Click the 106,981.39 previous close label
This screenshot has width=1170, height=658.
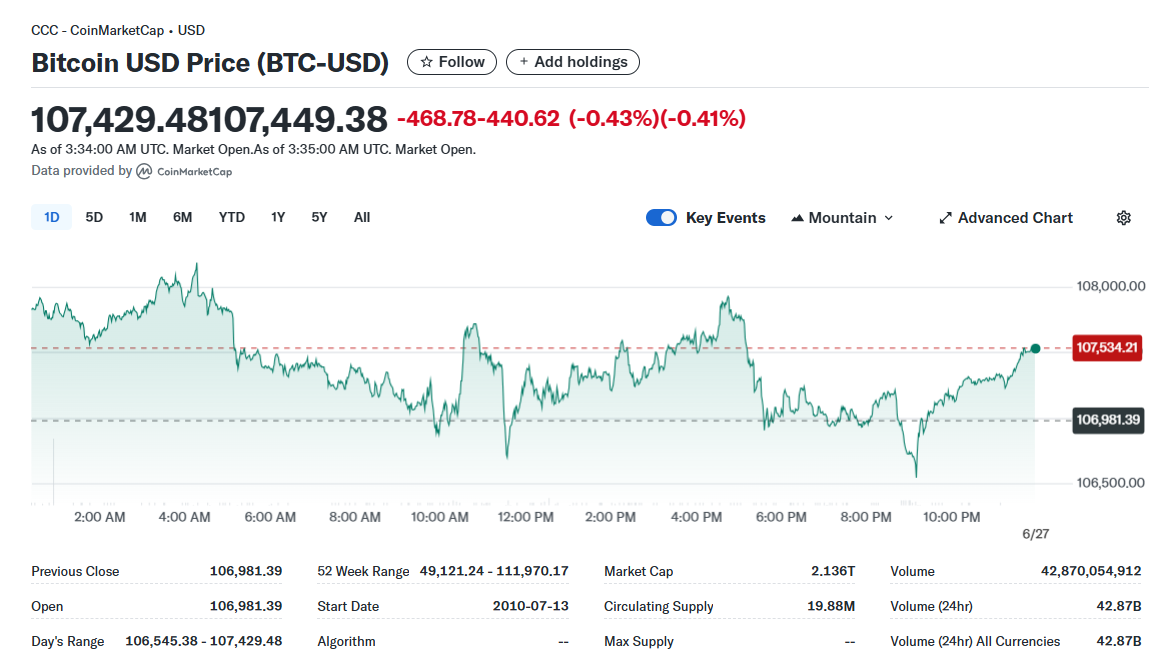pyautogui.click(x=1107, y=420)
